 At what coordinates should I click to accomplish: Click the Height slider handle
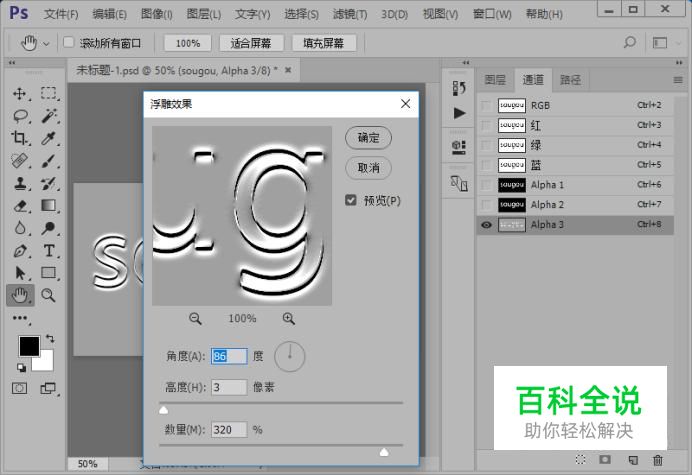click(163, 410)
